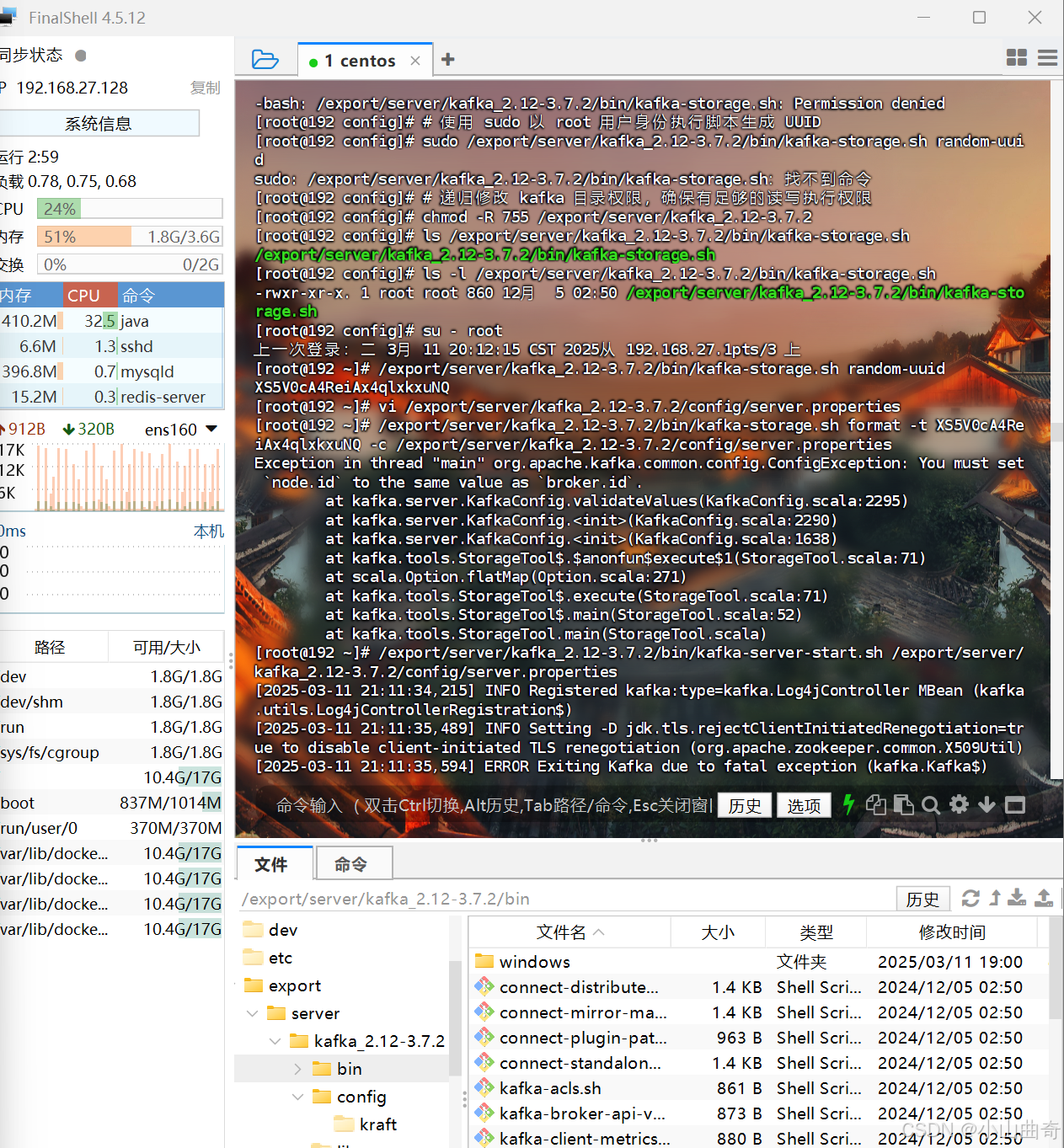
Task: Select the connect-standalon file row
Action: [757, 1063]
